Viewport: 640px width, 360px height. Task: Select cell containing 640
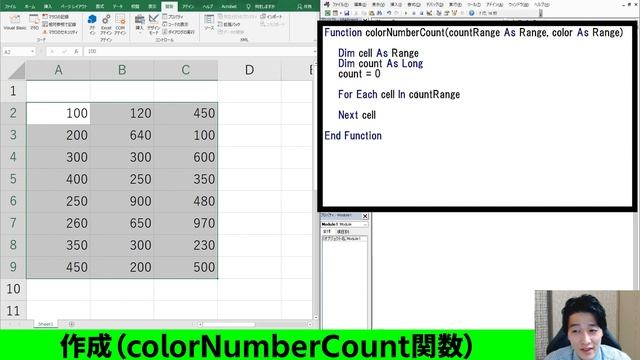[x=122, y=135]
